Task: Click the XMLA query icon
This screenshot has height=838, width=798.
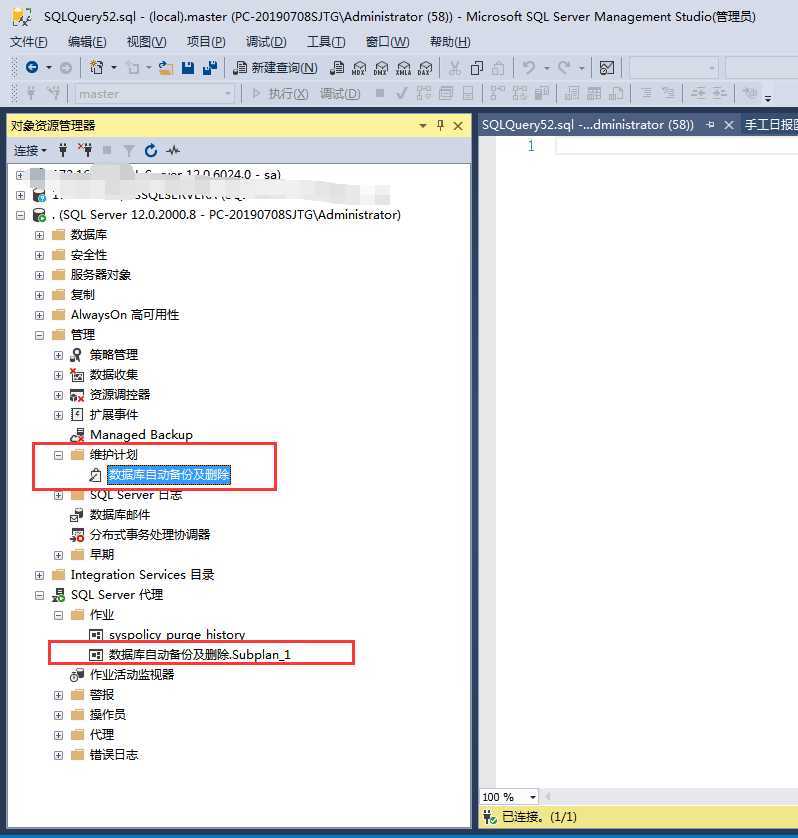Action: [403, 68]
